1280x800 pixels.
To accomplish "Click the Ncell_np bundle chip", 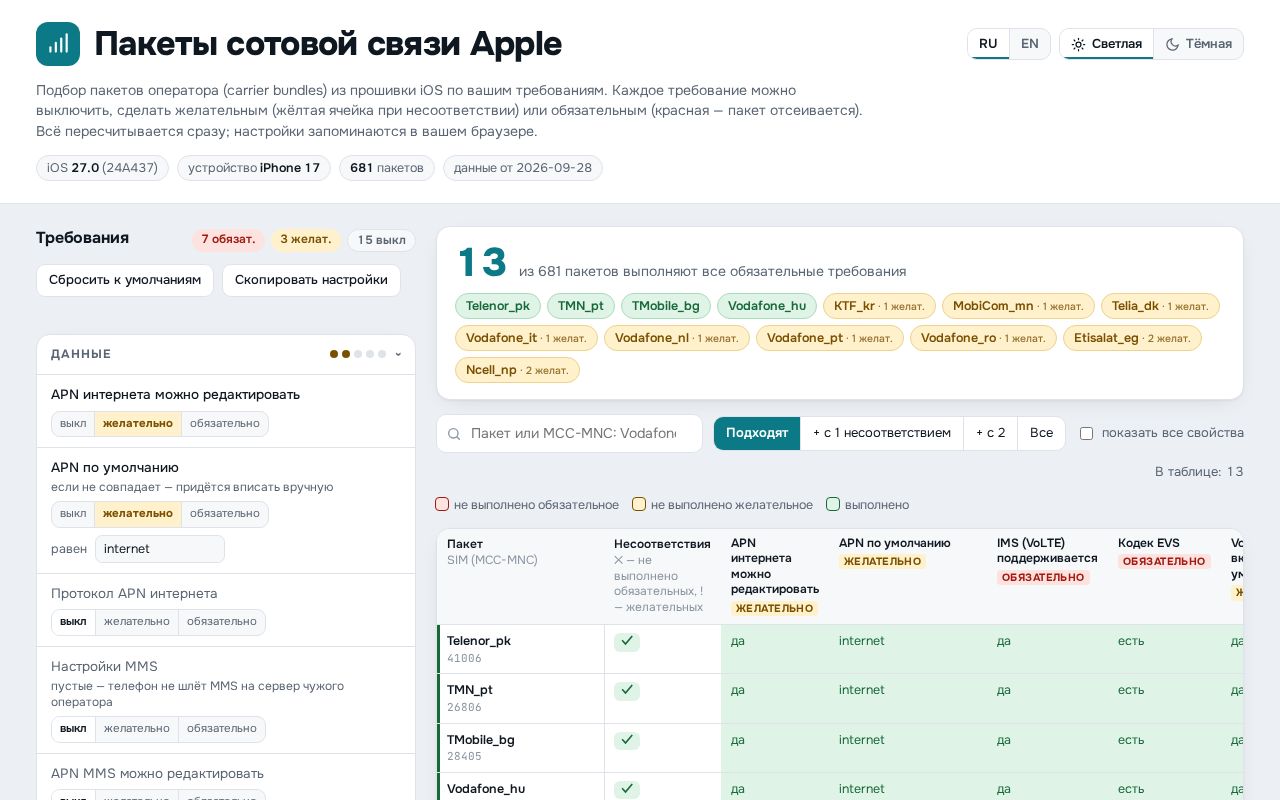I will [x=517, y=370].
